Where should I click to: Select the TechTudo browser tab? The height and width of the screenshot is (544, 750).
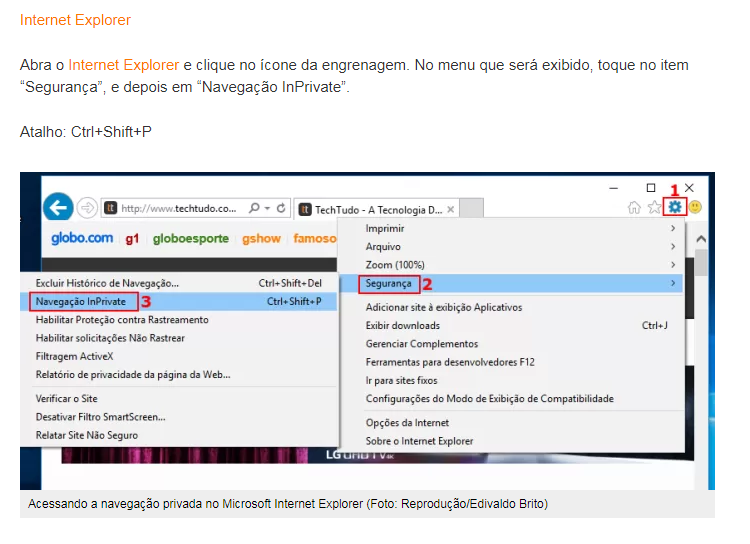coord(376,209)
